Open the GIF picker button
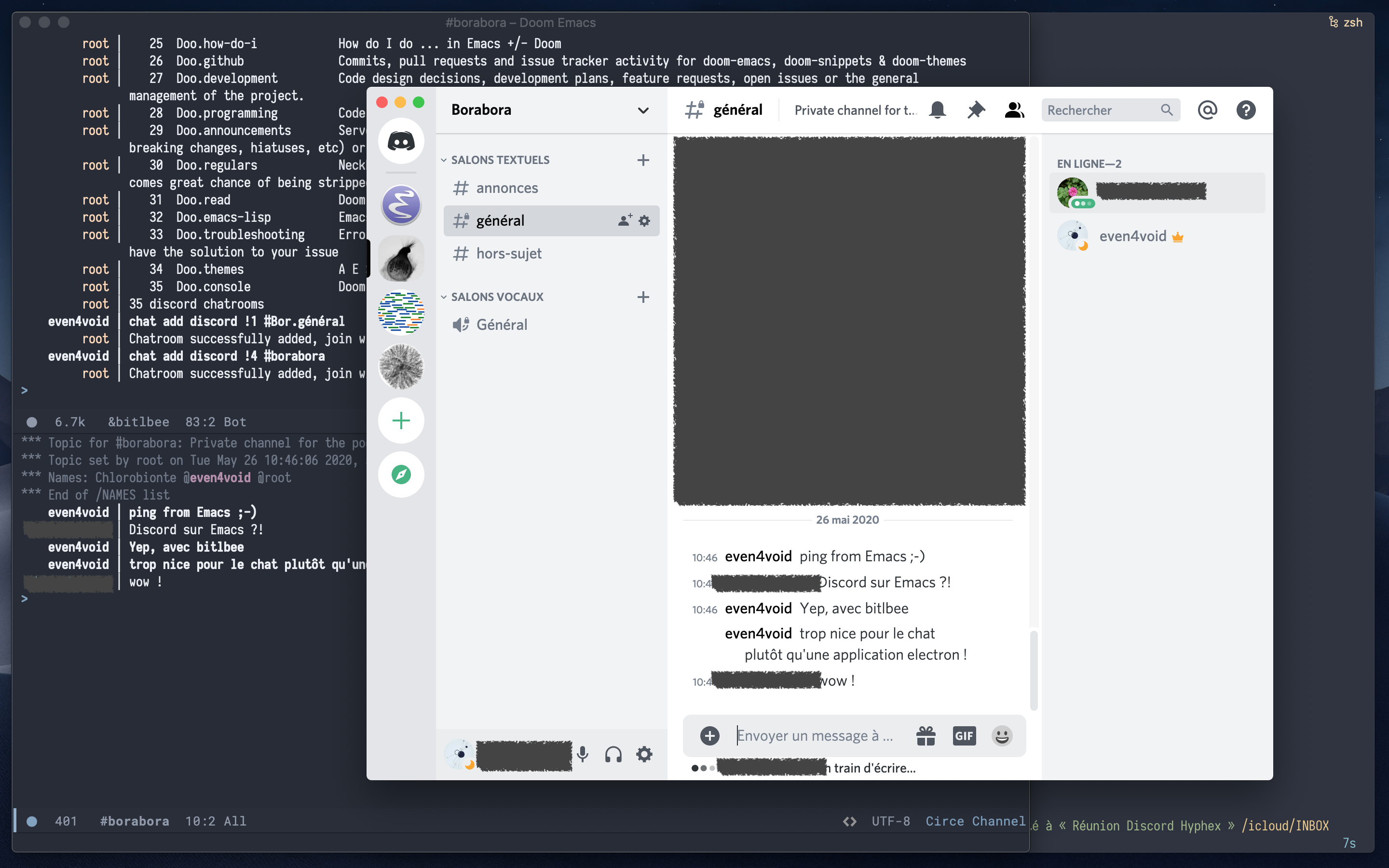1389x868 pixels. tap(964, 735)
